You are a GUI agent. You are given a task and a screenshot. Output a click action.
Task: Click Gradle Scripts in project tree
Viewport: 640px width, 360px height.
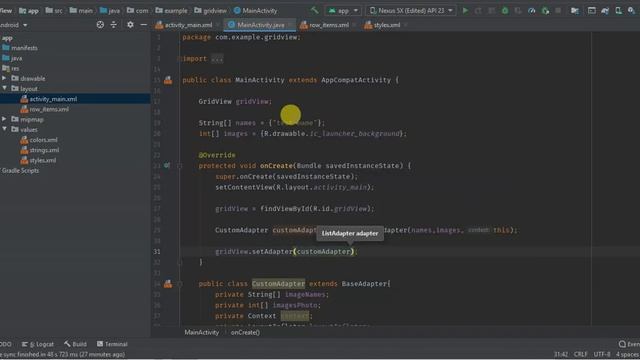tap(20, 170)
